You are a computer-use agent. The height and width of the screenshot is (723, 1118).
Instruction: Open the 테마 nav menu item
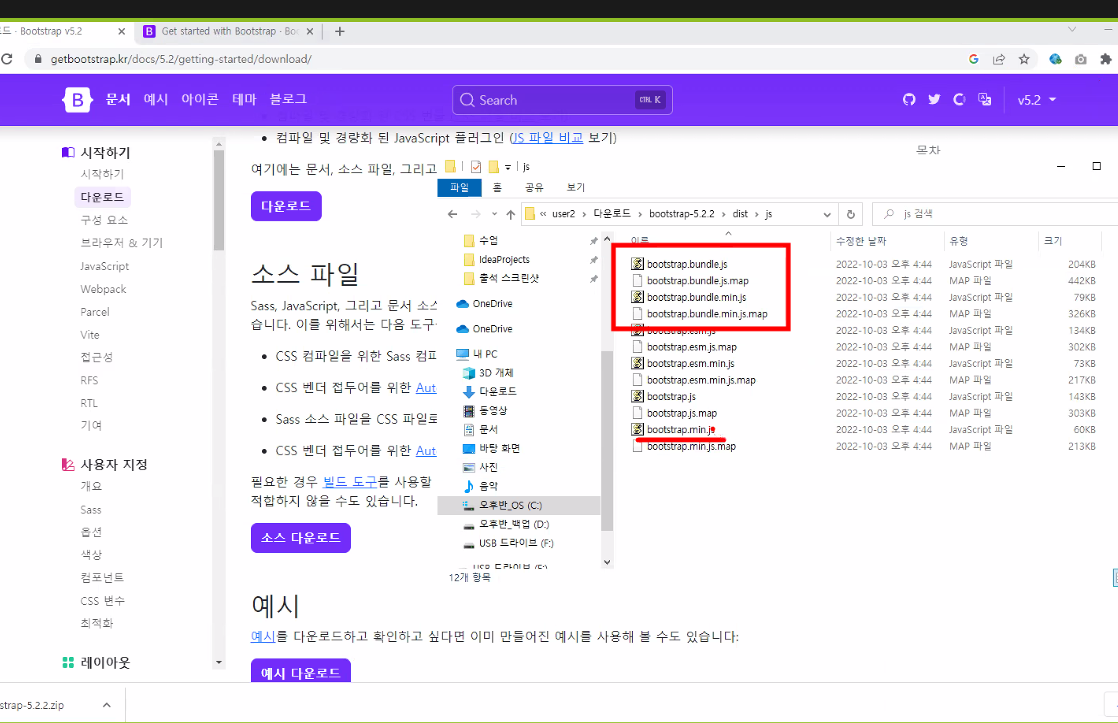pos(244,99)
